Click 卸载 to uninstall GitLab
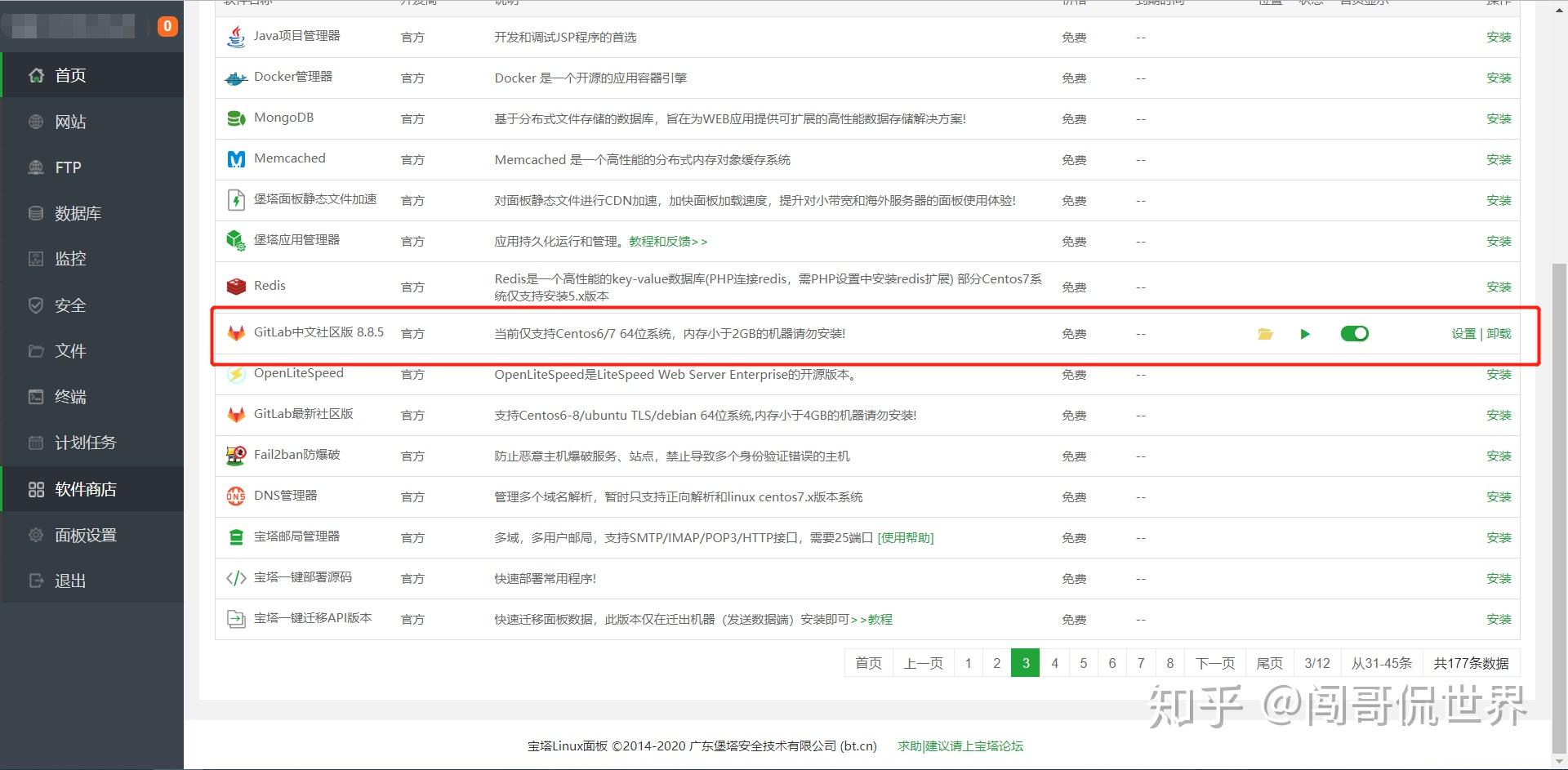1568x770 pixels. [x=1499, y=334]
